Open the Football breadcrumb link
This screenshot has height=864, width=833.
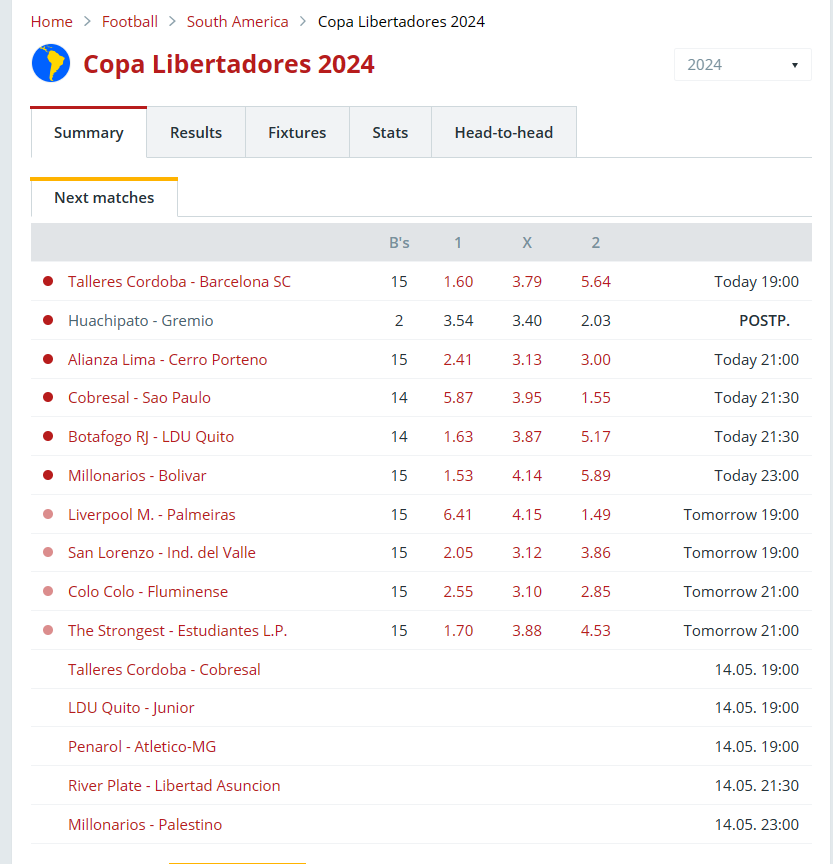(130, 21)
